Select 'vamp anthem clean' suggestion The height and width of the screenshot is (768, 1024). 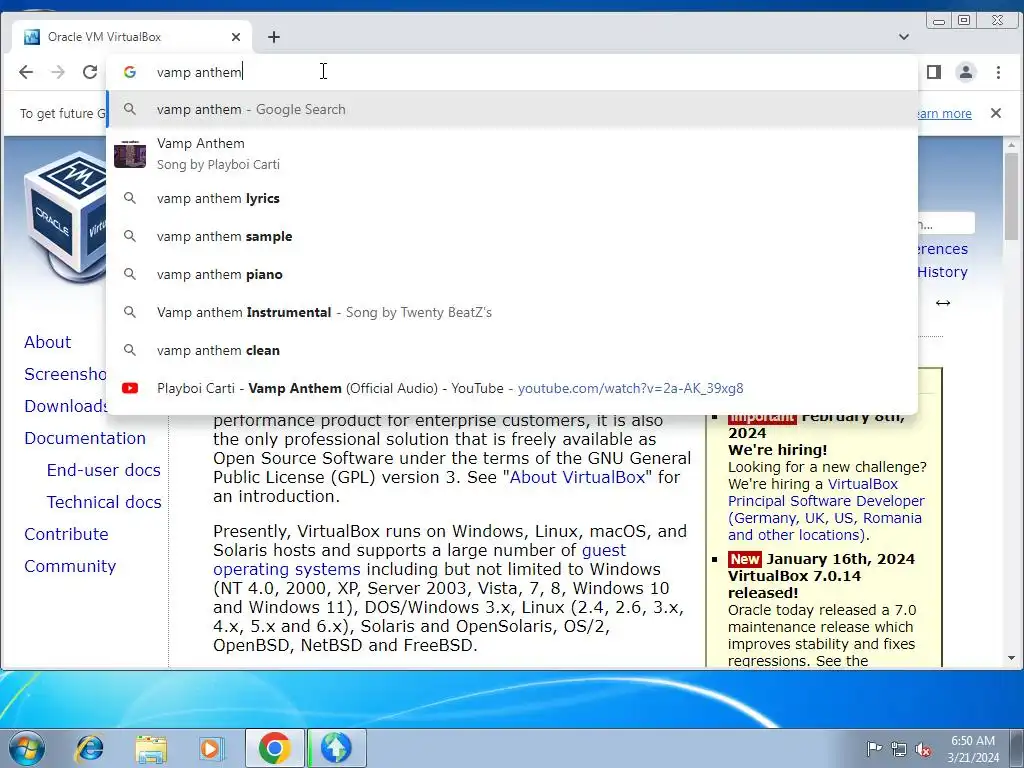click(x=512, y=350)
